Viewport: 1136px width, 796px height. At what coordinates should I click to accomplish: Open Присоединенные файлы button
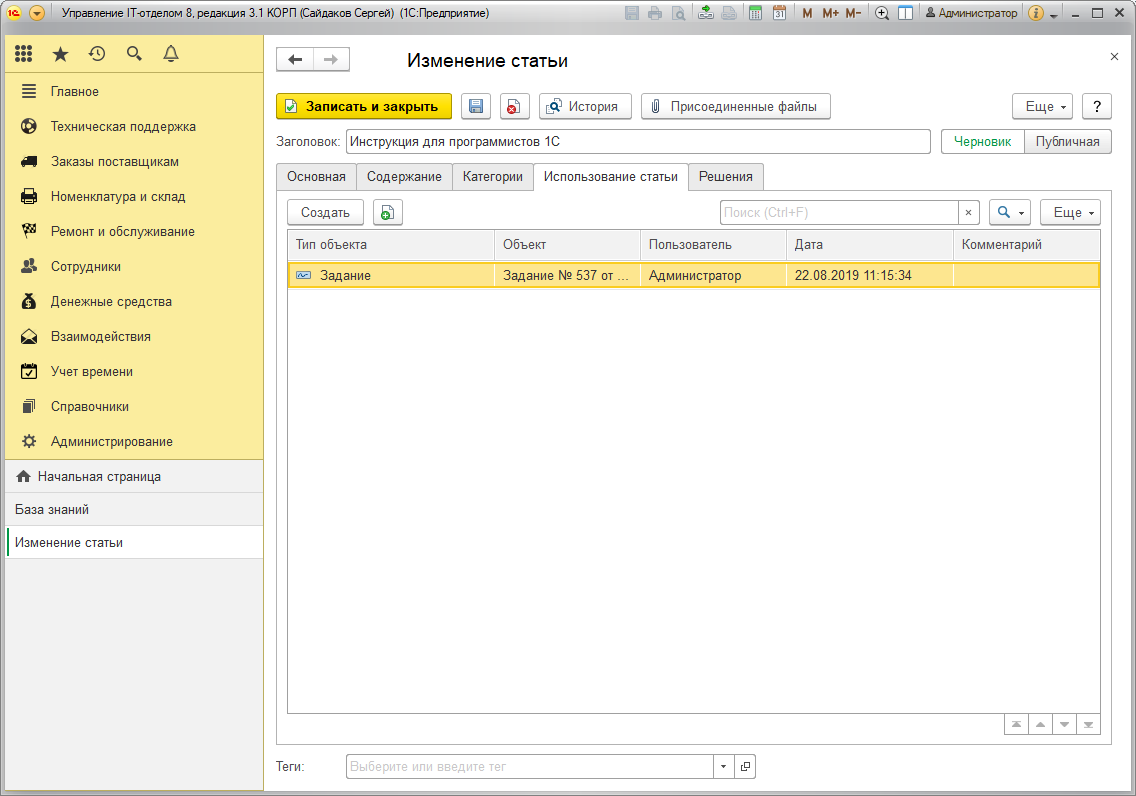735,106
